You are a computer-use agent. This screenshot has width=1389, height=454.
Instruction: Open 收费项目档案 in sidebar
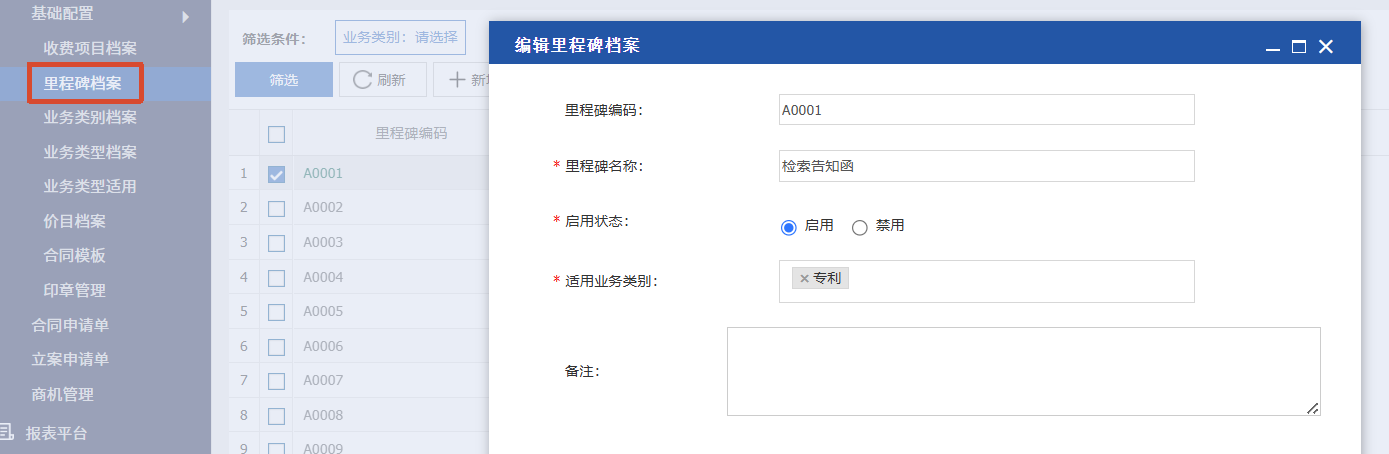click(x=90, y=48)
